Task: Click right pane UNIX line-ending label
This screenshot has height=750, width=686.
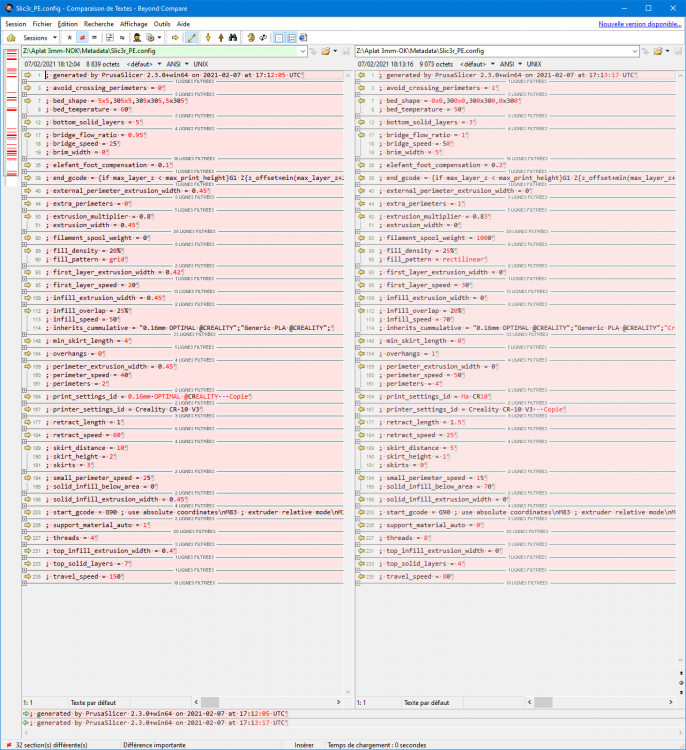Action: (534, 64)
